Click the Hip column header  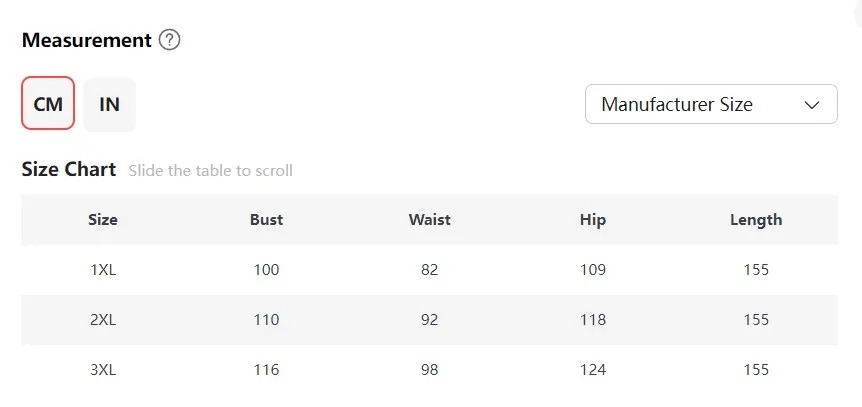coord(592,220)
